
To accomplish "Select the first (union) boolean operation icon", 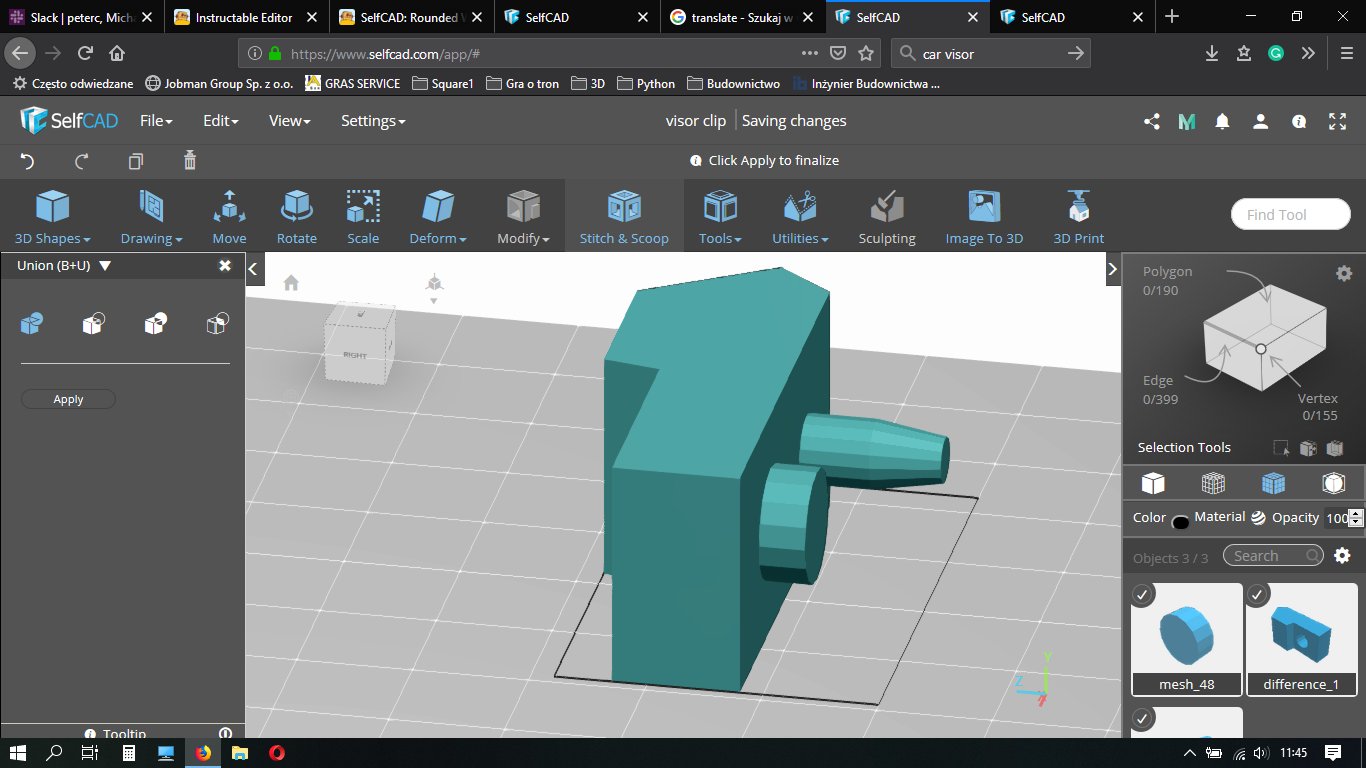I will pyautogui.click(x=32, y=323).
